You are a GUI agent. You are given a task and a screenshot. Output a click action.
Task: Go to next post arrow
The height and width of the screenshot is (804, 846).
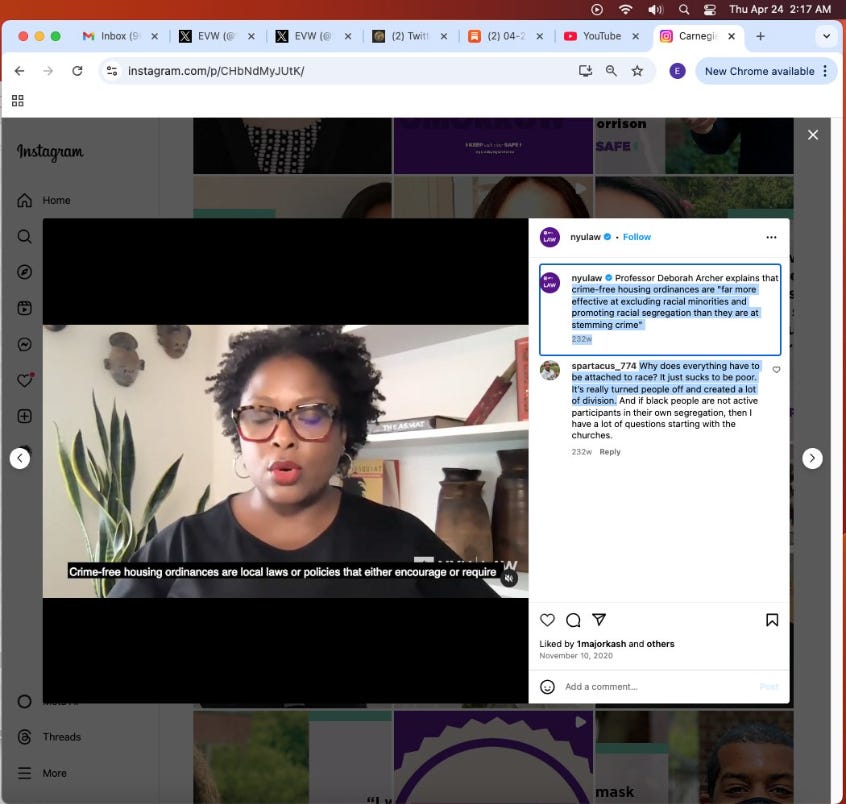pyautogui.click(x=812, y=458)
